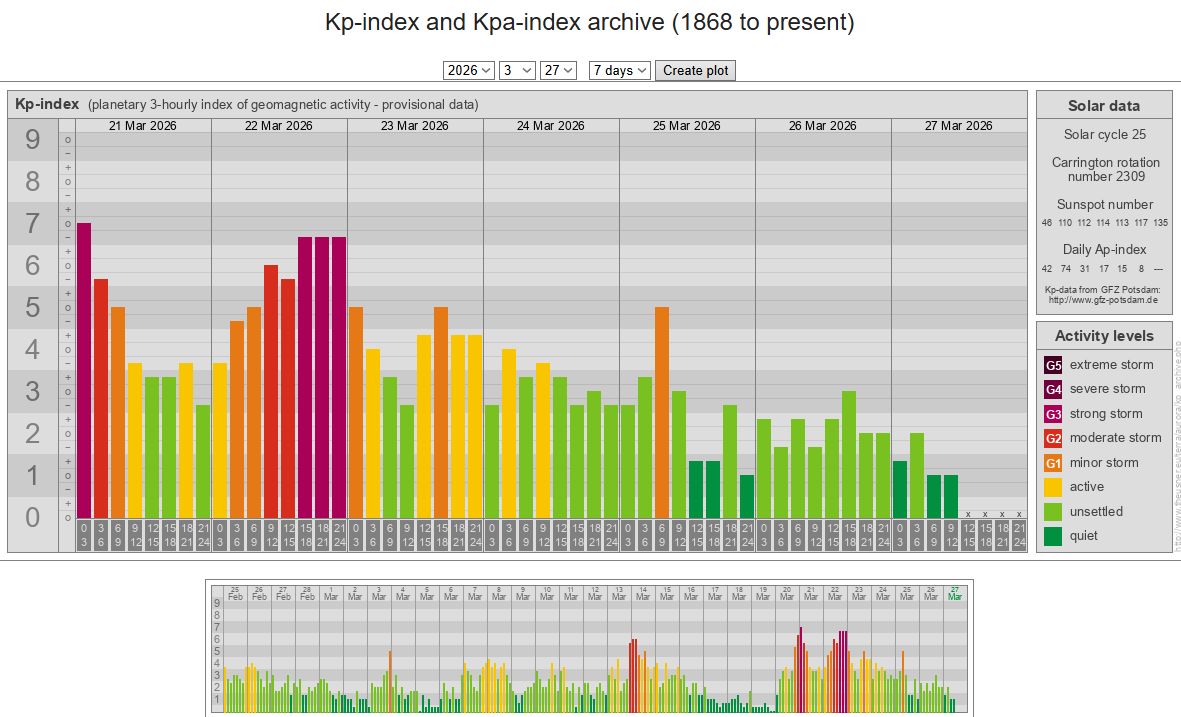Click the Kp scale number 9
Image resolution: width=1181 pixels, height=717 pixels.
pyautogui.click(x=32, y=139)
